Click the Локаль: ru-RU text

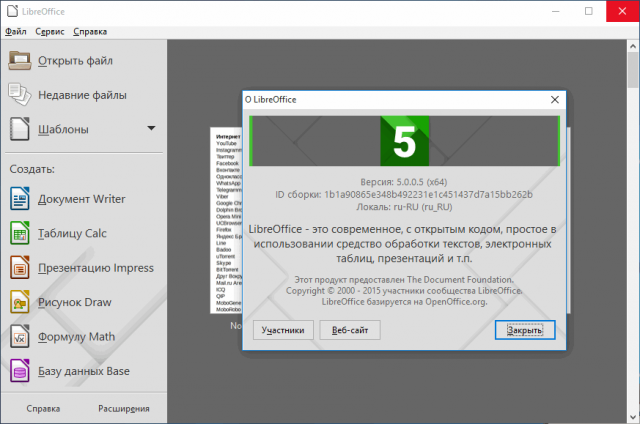pos(404,207)
